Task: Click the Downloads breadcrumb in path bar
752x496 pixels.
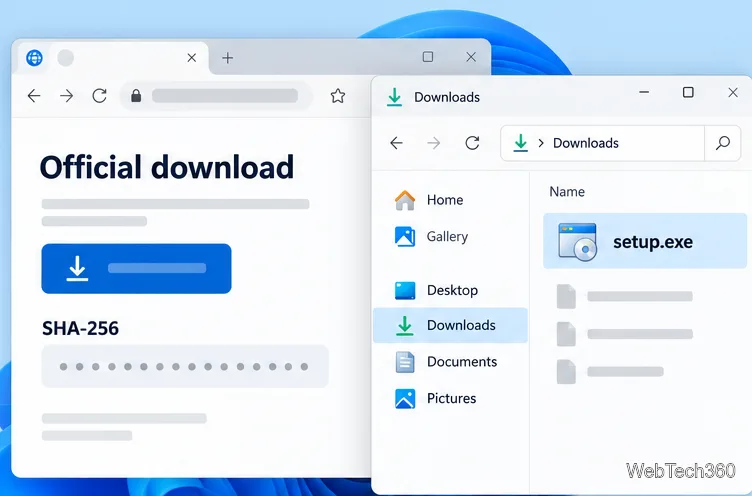Action: [x=586, y=143]
